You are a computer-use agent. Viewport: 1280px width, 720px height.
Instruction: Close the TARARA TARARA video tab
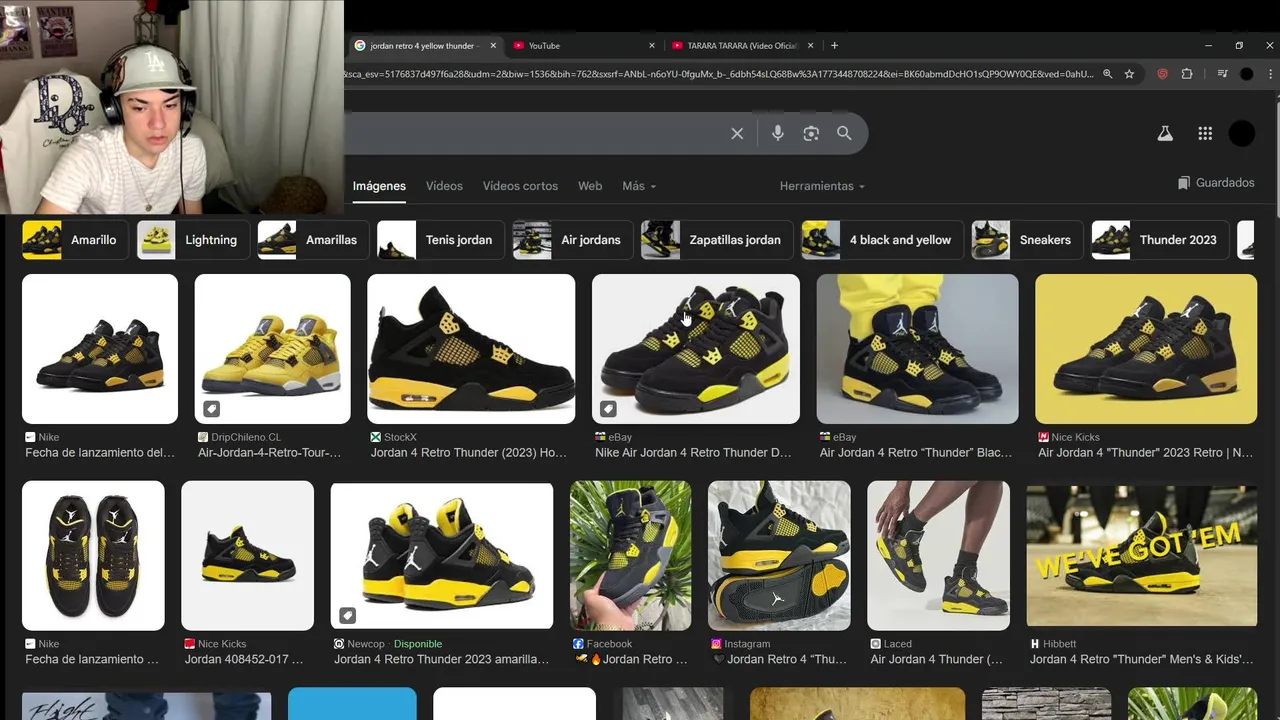[x=810, y=45]
